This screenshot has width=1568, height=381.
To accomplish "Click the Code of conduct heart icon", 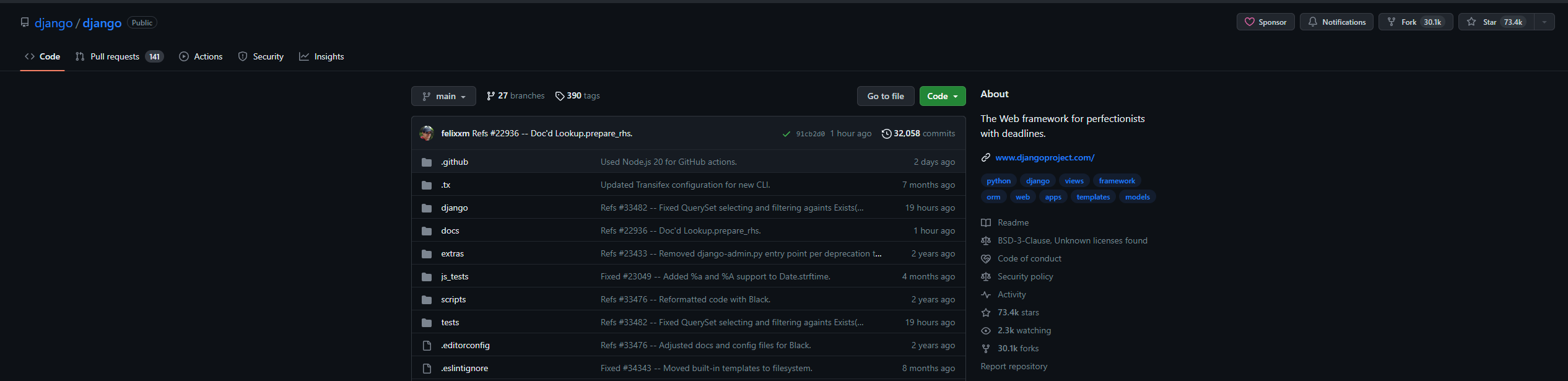I will (986, 258).
